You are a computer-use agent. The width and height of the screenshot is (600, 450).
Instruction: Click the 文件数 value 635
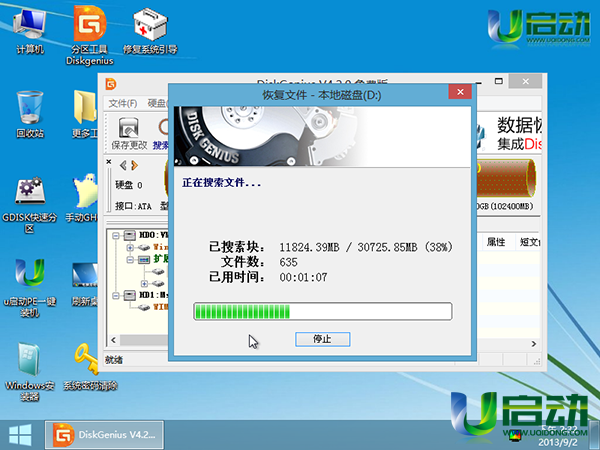(289, 262)
